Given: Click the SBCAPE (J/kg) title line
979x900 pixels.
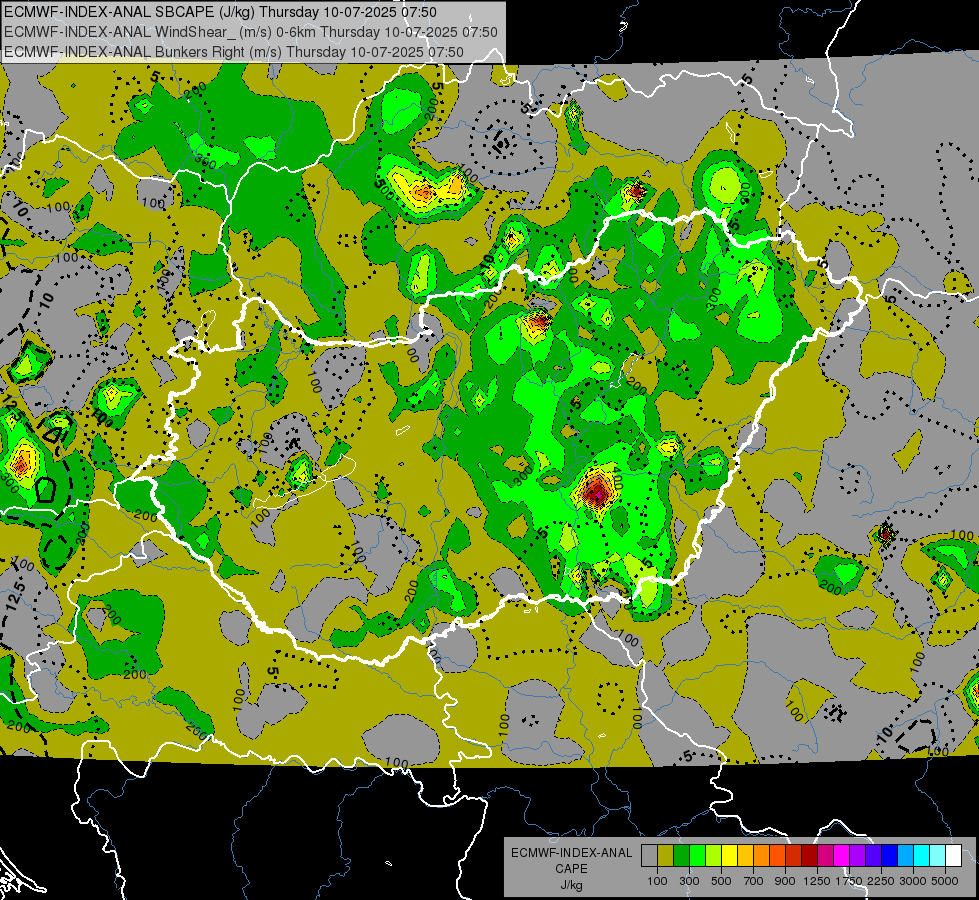Looking at the screenshot, I should tap(220, 12).
